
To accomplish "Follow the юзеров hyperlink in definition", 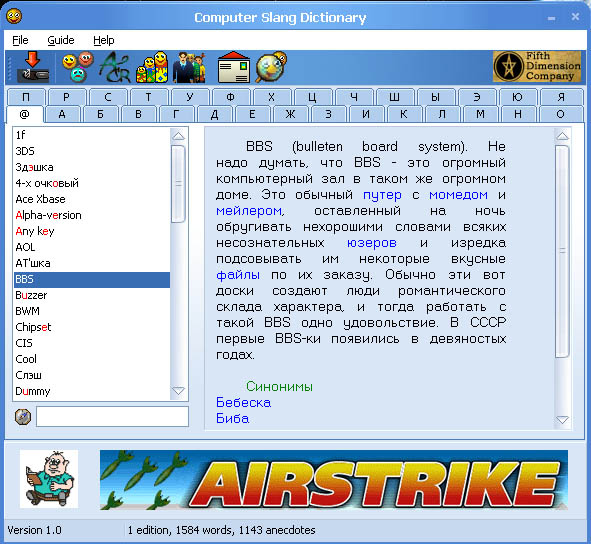I will pos(372,243).
